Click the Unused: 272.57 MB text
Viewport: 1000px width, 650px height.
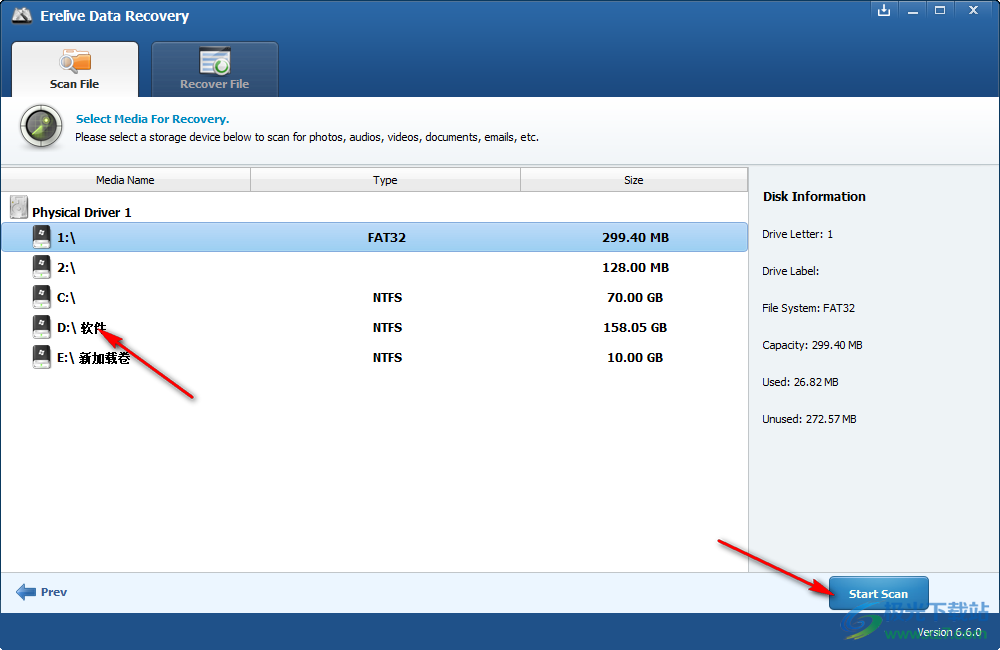pyautogui.click(x=809, y=419)
